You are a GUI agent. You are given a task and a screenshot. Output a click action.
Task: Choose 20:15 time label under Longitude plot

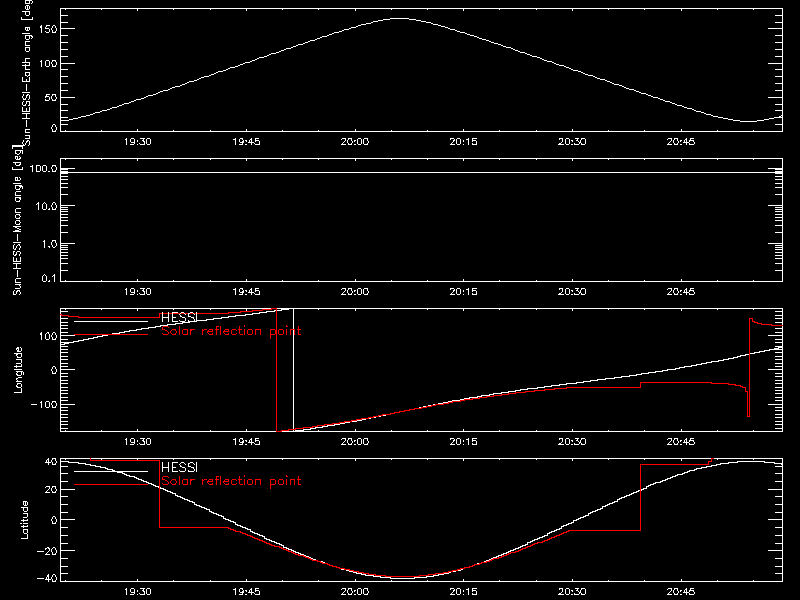pos(464,442)
